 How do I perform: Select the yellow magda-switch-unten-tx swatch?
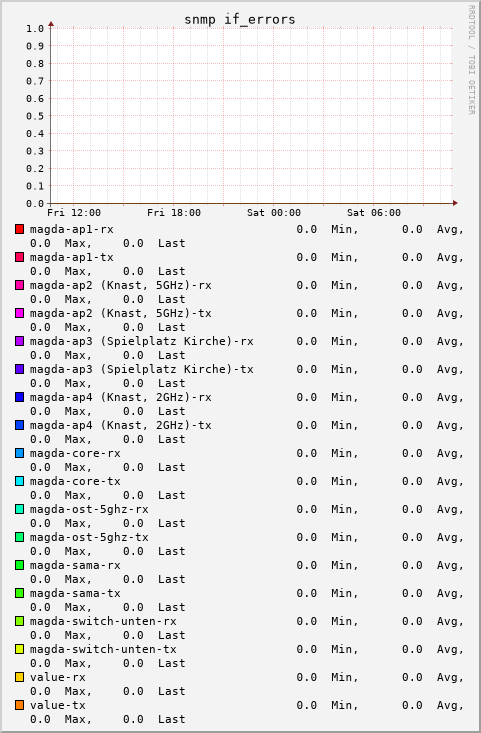tap(19, 649)
